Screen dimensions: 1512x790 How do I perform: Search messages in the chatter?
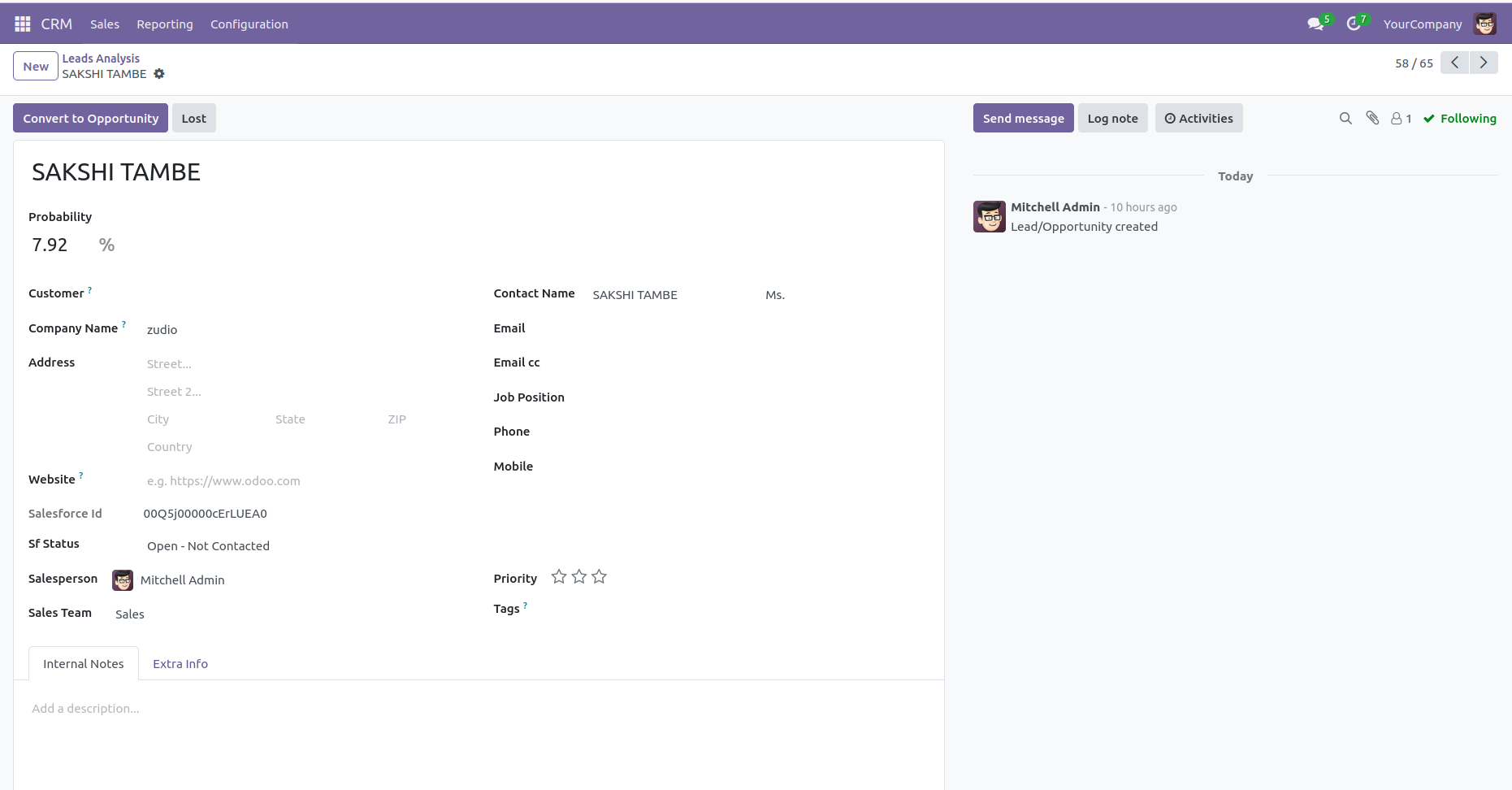[1345, 119]
